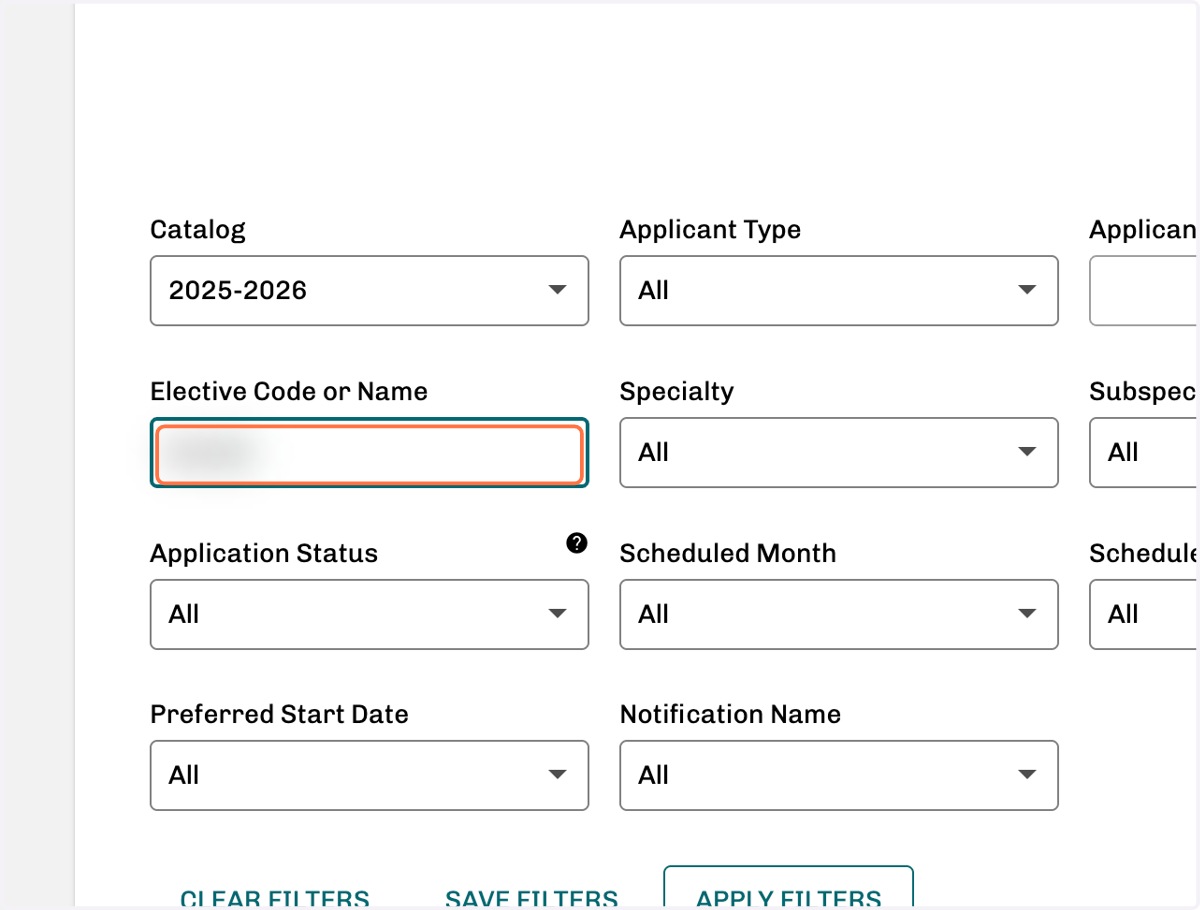The height and width of the screenshot is (910, 1200).
Task: Click the Applicant Type dropdown arrow
Action: [1027, 290]
